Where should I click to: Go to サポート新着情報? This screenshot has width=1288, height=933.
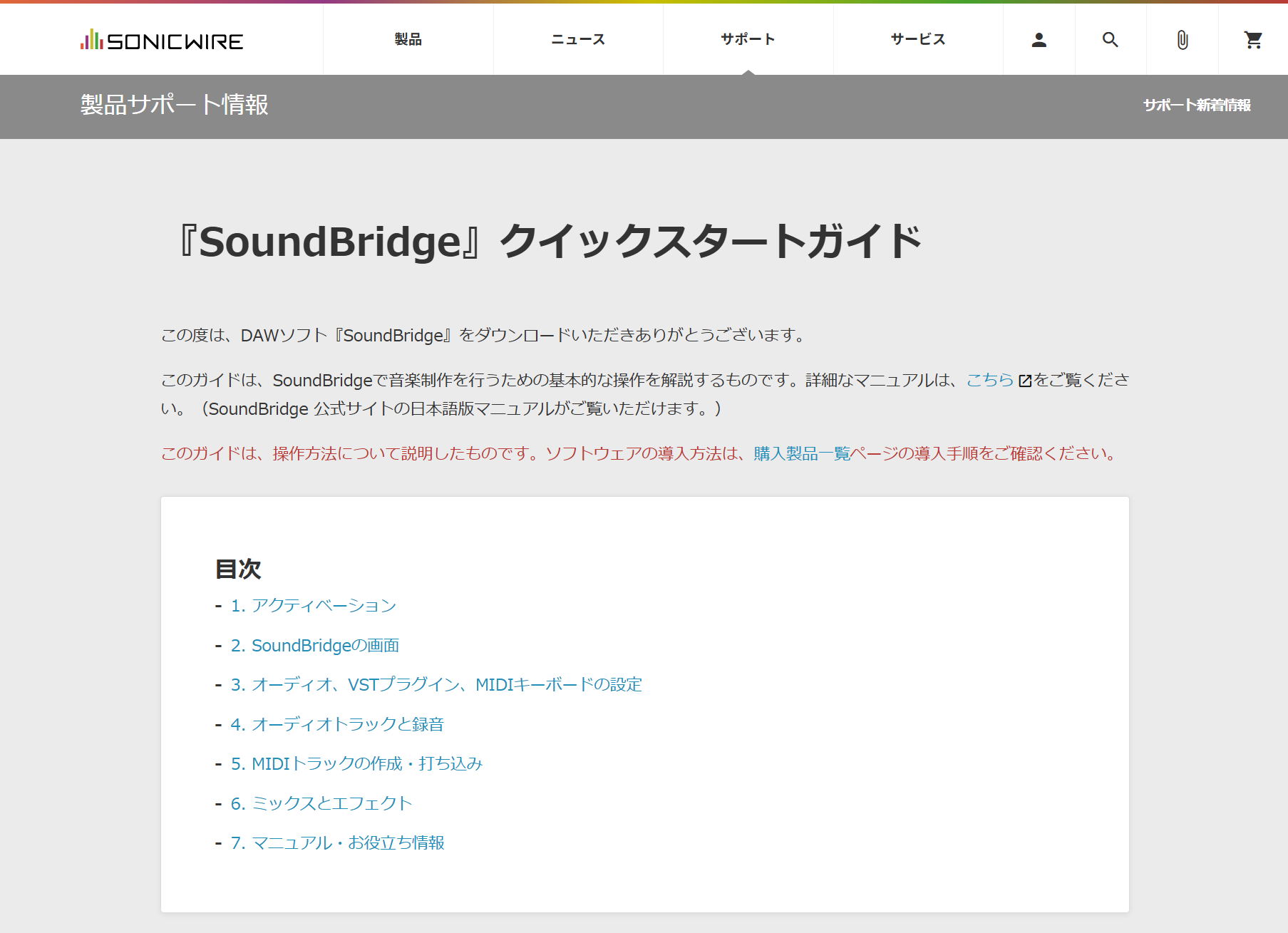tap(1197, 105)
